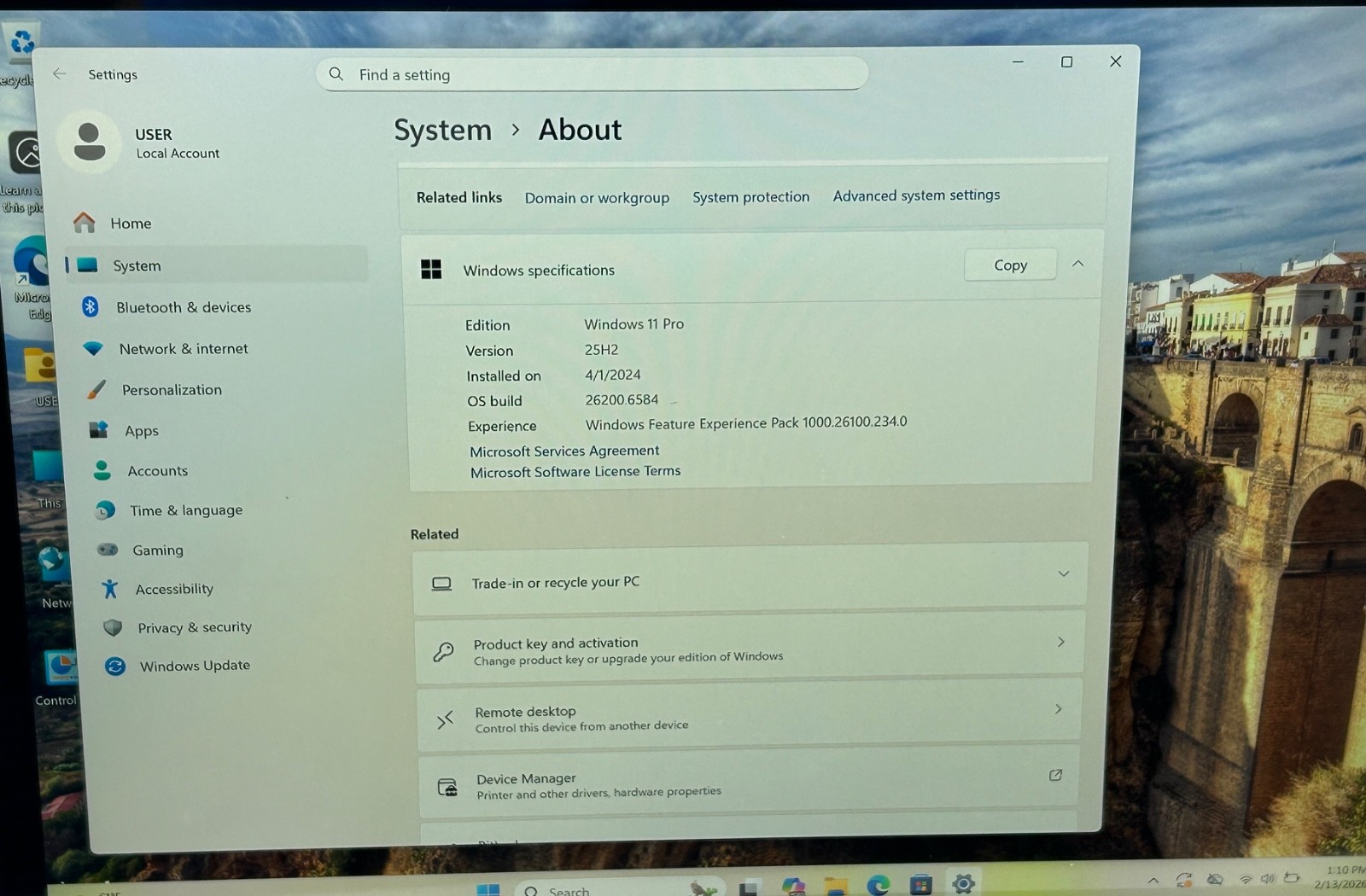This screenshot has height=896, width=1366.
Task: Navigate to Home in sidebar
Action: pyautogui.click(x=131, y=223)
